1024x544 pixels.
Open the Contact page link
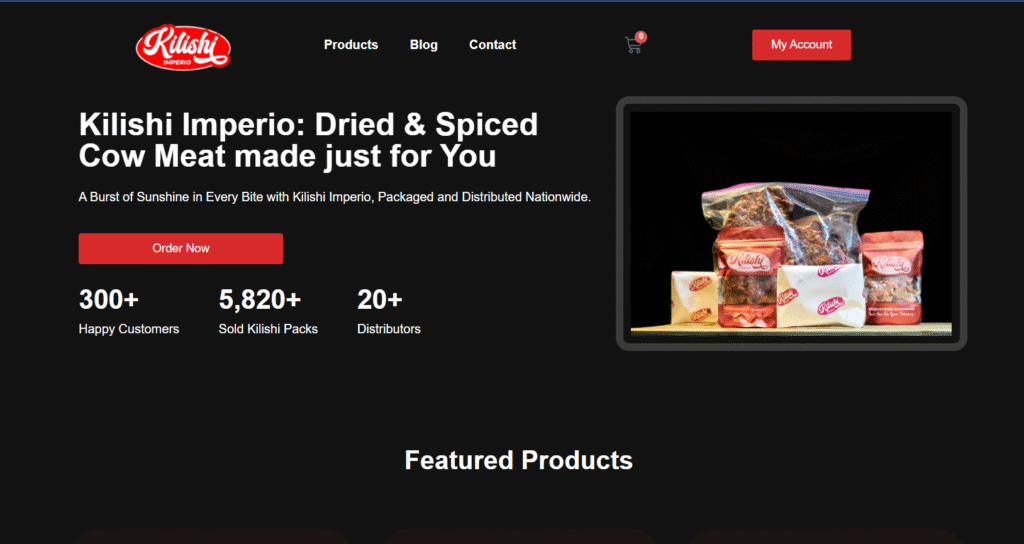492,45
